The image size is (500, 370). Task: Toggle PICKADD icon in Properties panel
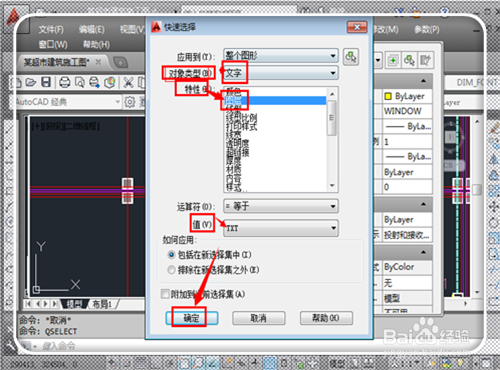tap(393, 61)
